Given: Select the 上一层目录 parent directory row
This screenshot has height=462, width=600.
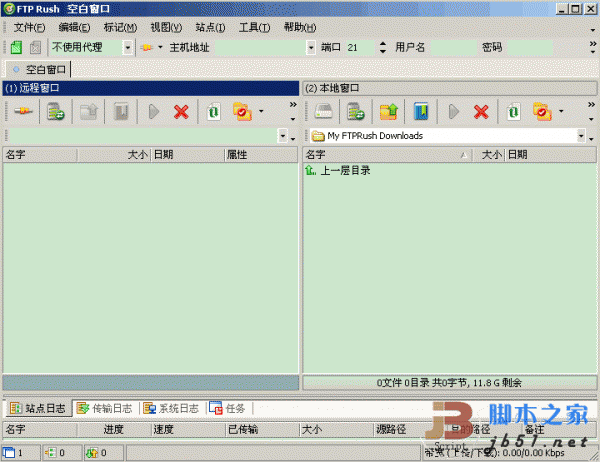Looking at the screenshot, I should click(338, 170).
